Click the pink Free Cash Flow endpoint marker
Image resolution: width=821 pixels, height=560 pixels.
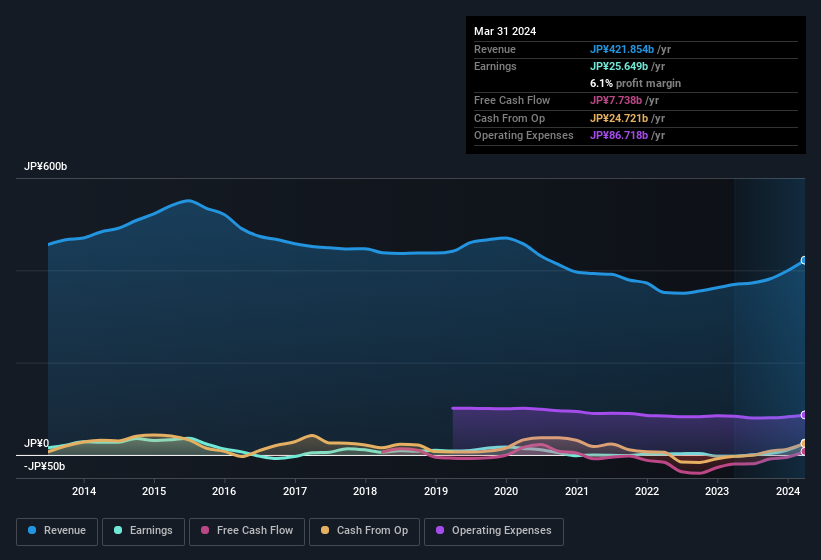point(804,451)
